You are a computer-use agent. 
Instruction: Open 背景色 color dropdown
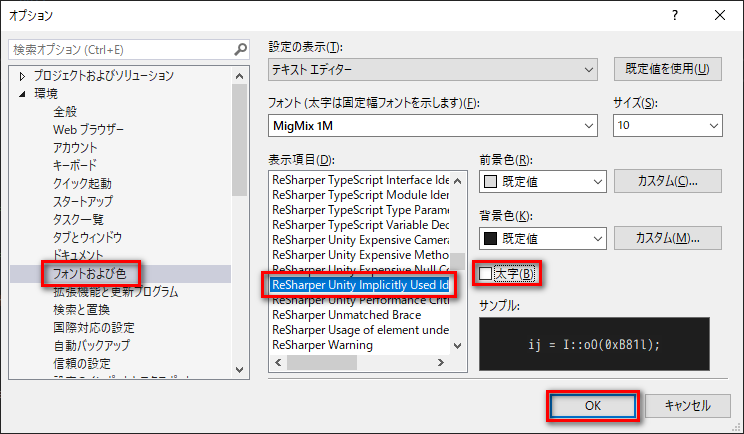coord(542,239)
